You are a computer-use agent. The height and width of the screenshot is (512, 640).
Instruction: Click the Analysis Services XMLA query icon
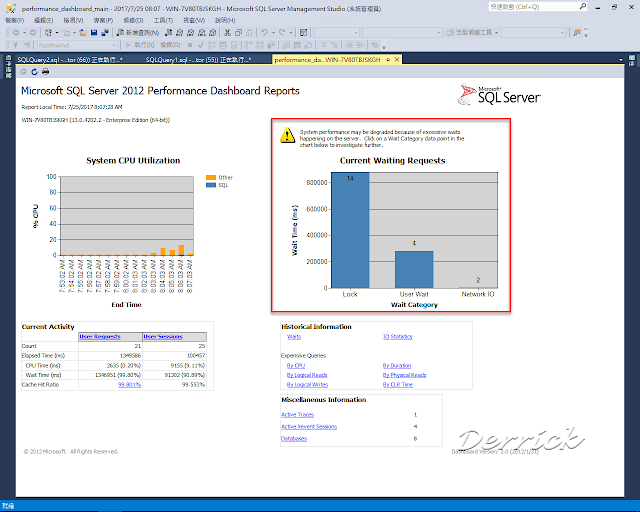pos(202,33)
